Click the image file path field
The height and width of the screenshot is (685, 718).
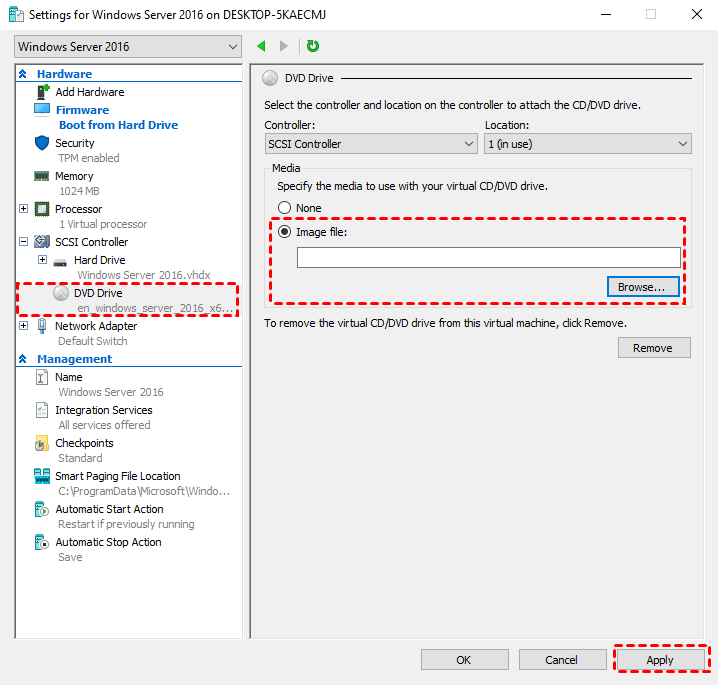click(488, 258)
